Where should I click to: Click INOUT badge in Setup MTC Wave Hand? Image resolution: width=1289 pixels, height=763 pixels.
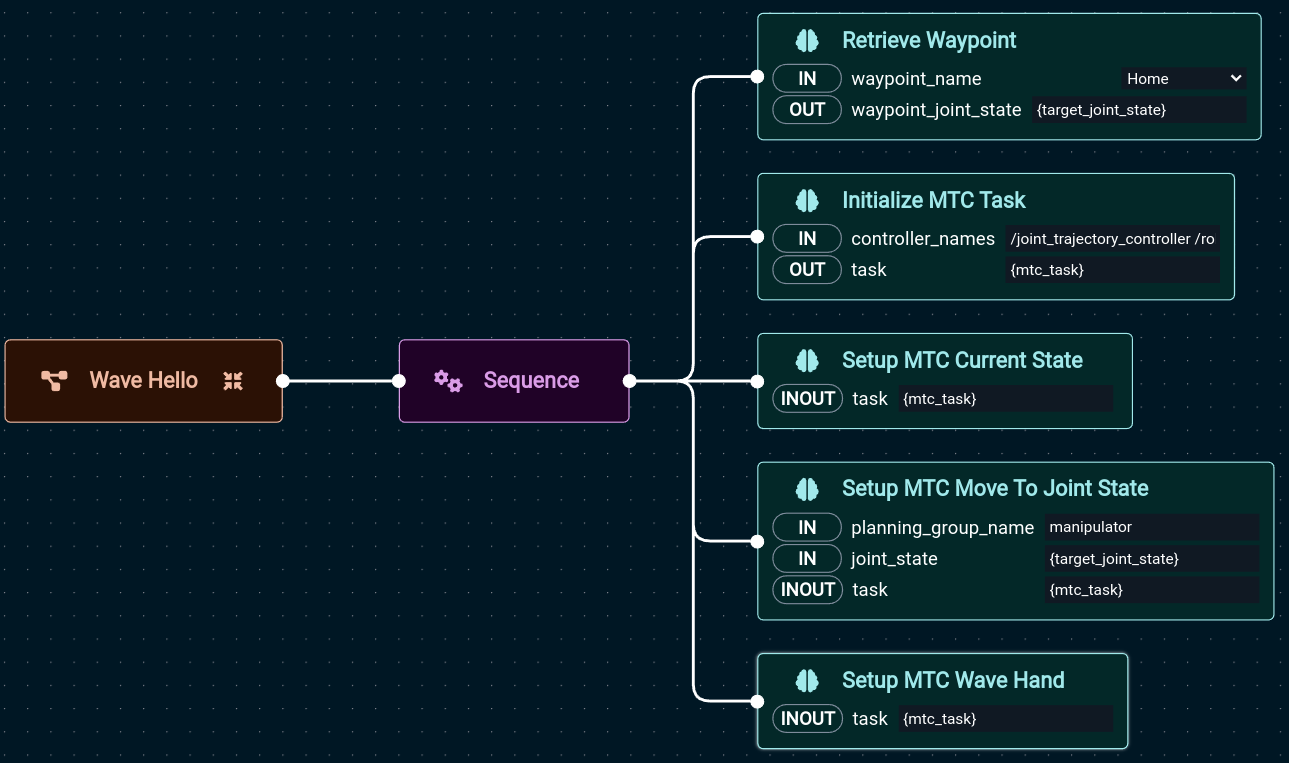point(808,719)
